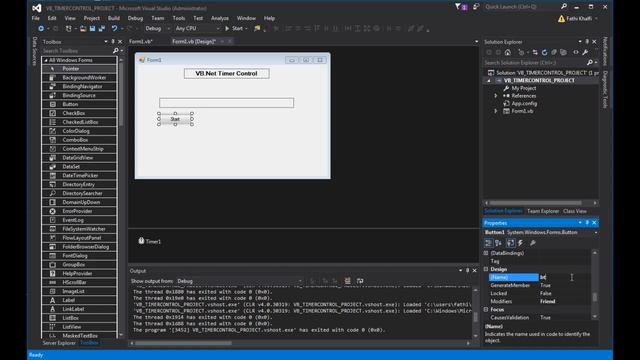Switch to the Form1.vb* code tab
This screenshot has width=640, height=360.
(141, 42)
